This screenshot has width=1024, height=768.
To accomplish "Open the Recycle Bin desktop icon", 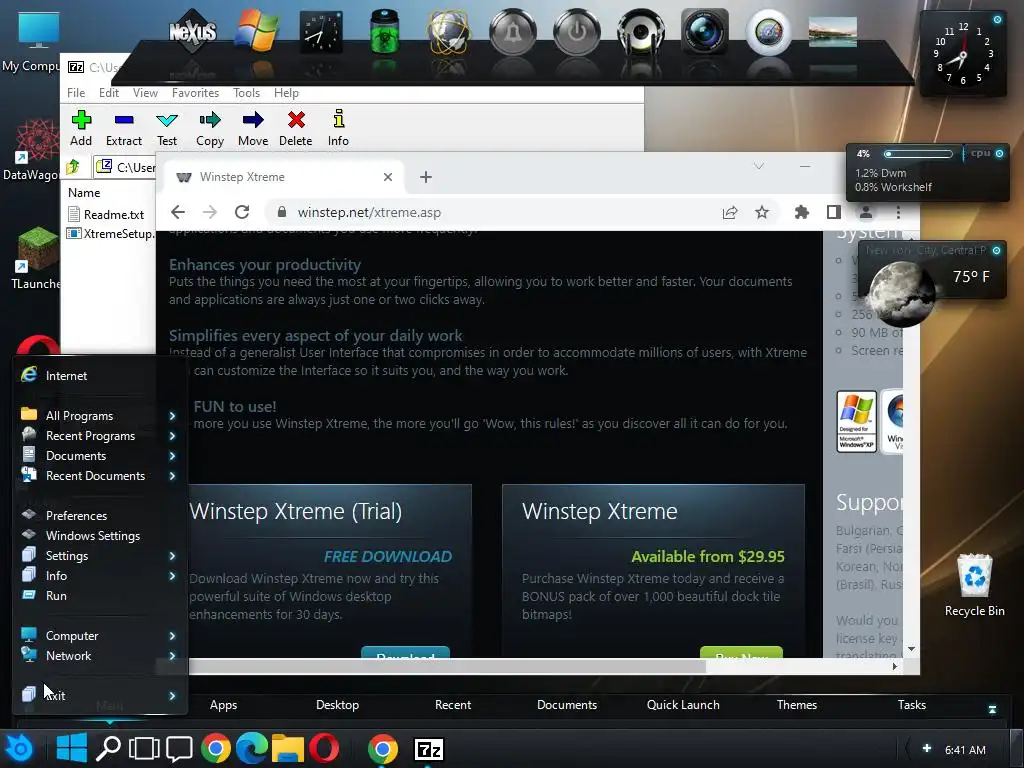I will pyautogui.click(x=974, y=586).
